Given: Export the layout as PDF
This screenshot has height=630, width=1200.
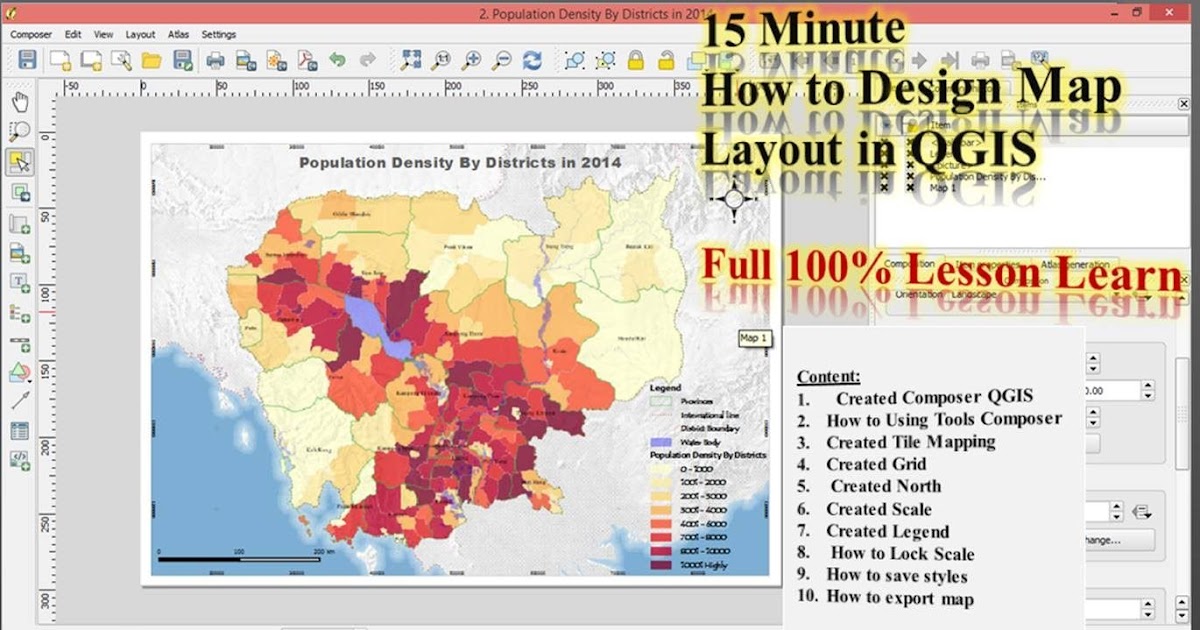Looking at the screenshot, I should (307, 60).
